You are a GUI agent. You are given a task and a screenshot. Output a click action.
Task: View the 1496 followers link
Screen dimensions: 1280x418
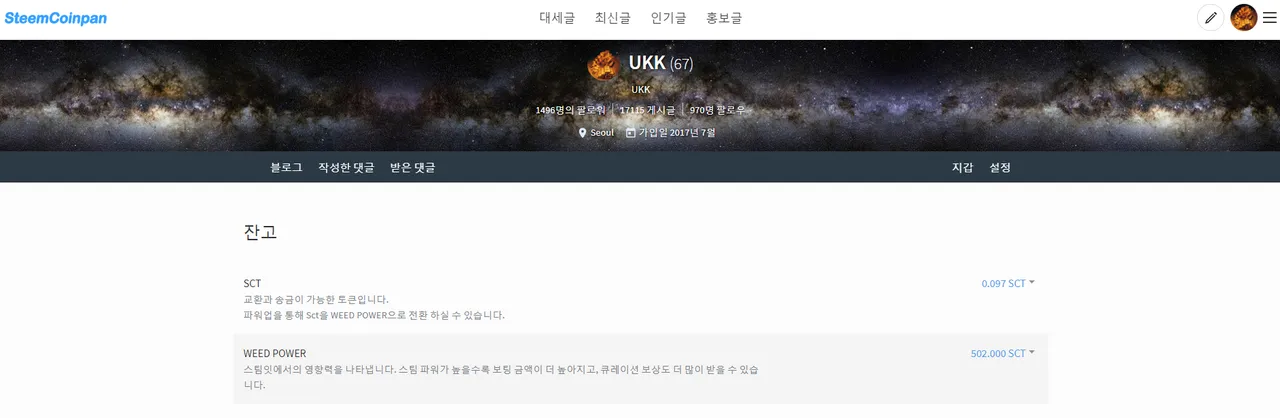(x=572, y=110)
